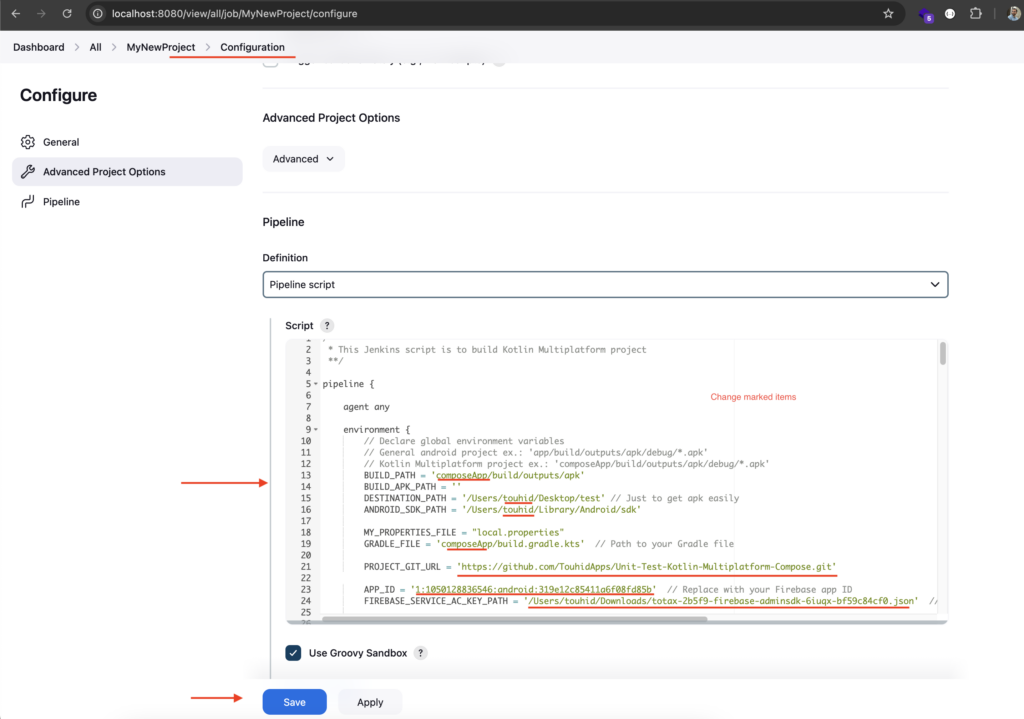Viewport: 1024px width, 719px height.
Task: Click the 'agent any' line in script
Action: (366, 407)
